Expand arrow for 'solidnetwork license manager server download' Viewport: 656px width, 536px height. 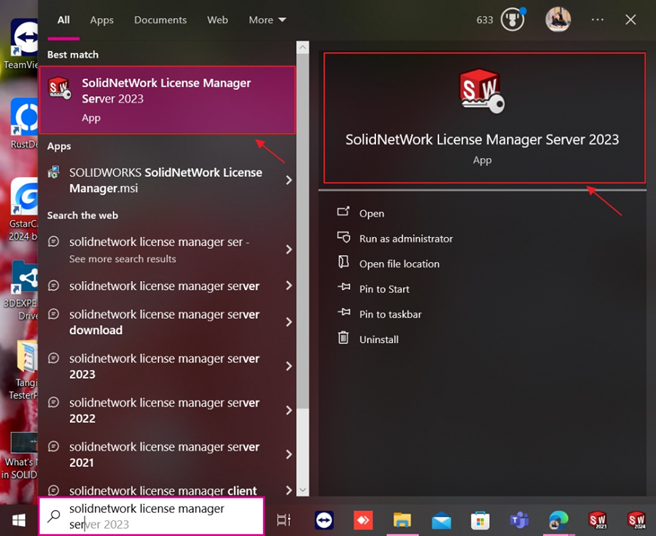tap(289, 322)
